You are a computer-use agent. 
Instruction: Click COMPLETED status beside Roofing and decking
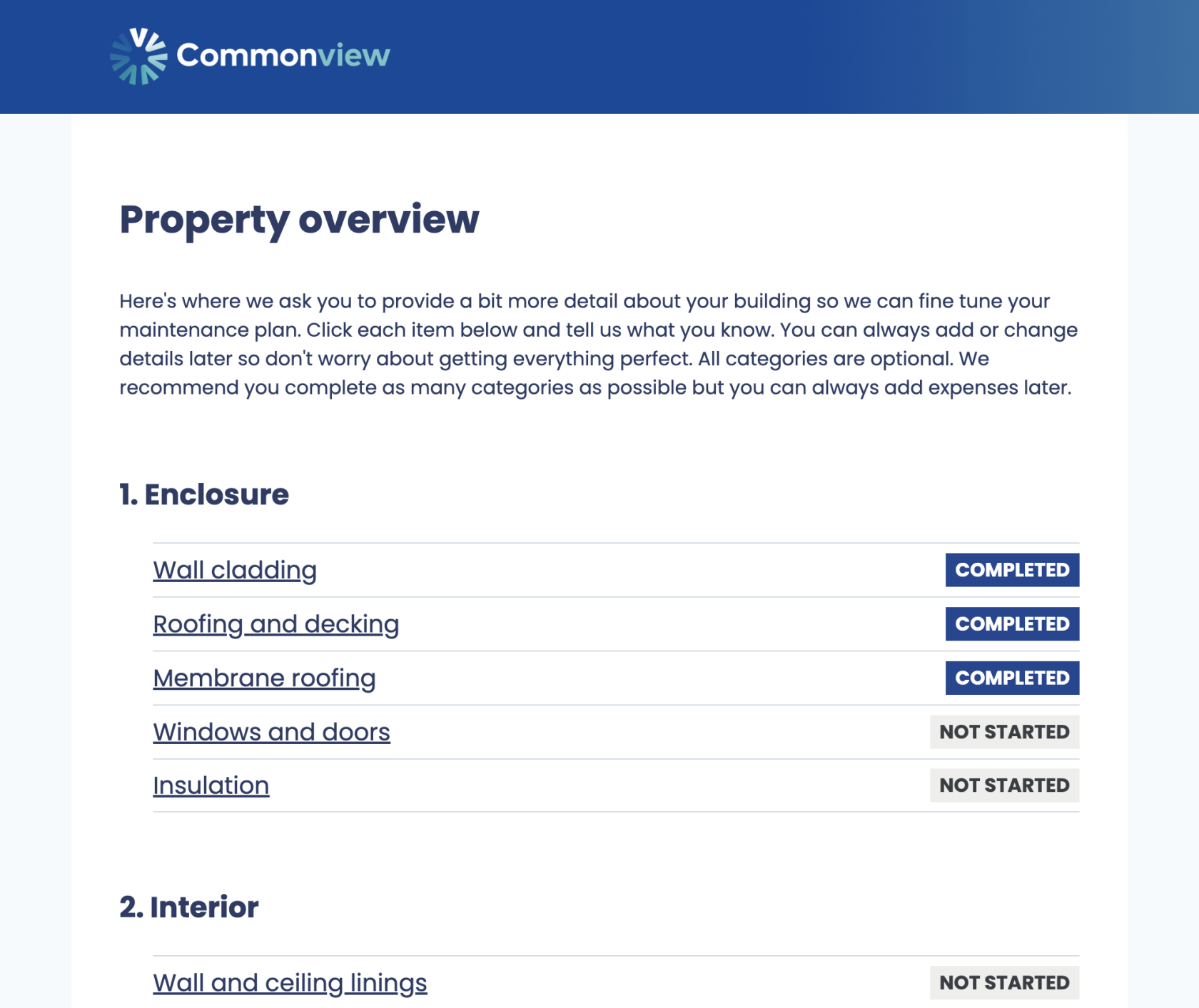pyautogui.click(x=1011, y=624)
